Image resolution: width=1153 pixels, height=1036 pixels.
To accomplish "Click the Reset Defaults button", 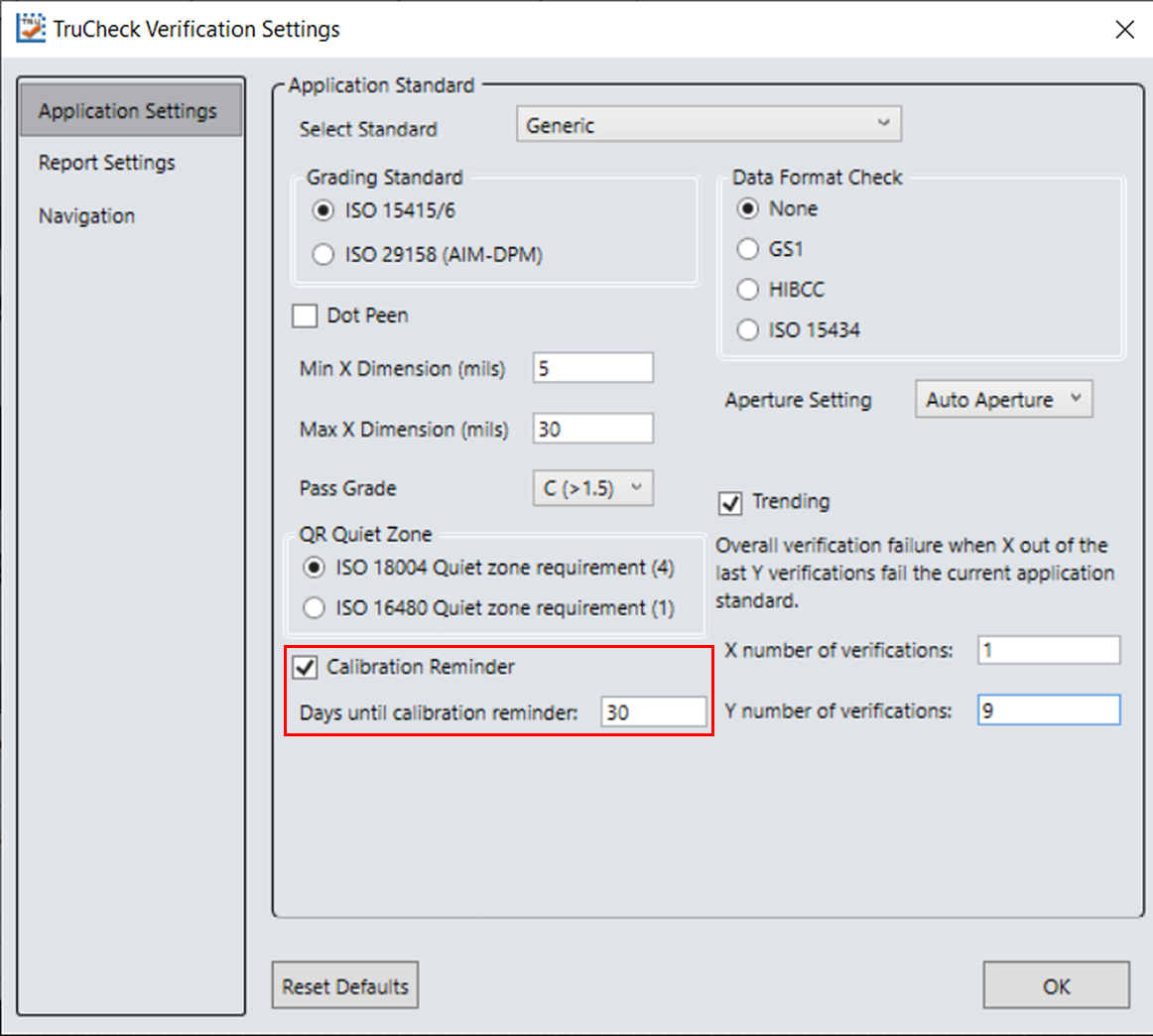I will coord(345,986).
